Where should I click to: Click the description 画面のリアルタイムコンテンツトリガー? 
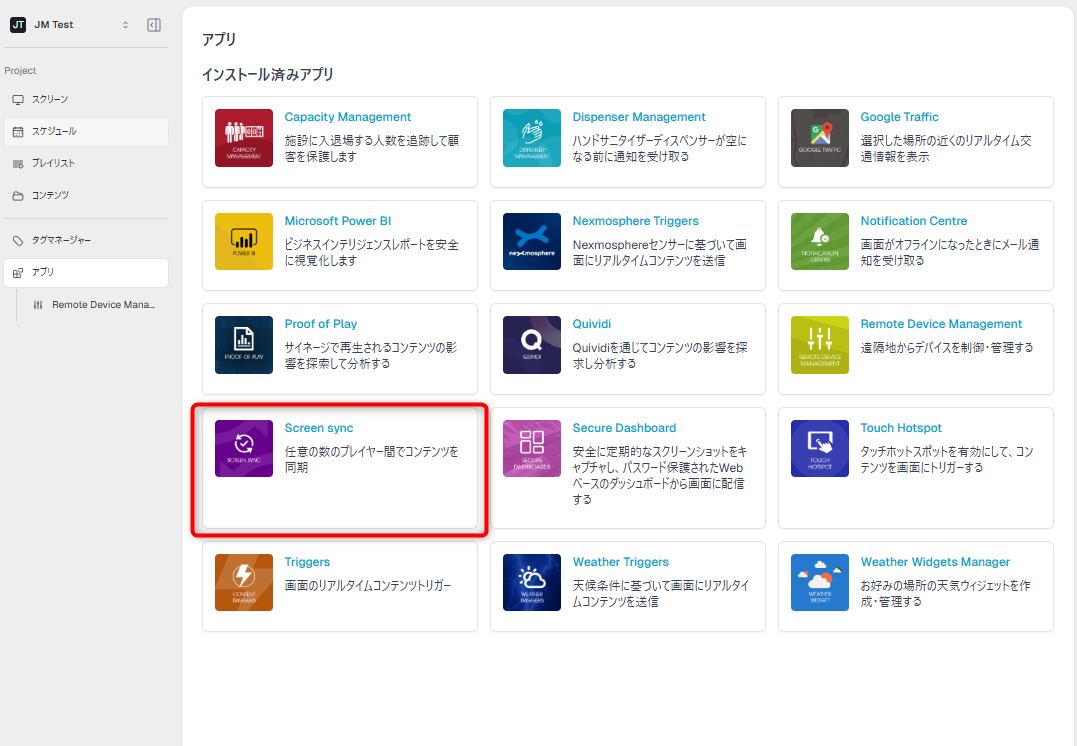coord(367,585)
